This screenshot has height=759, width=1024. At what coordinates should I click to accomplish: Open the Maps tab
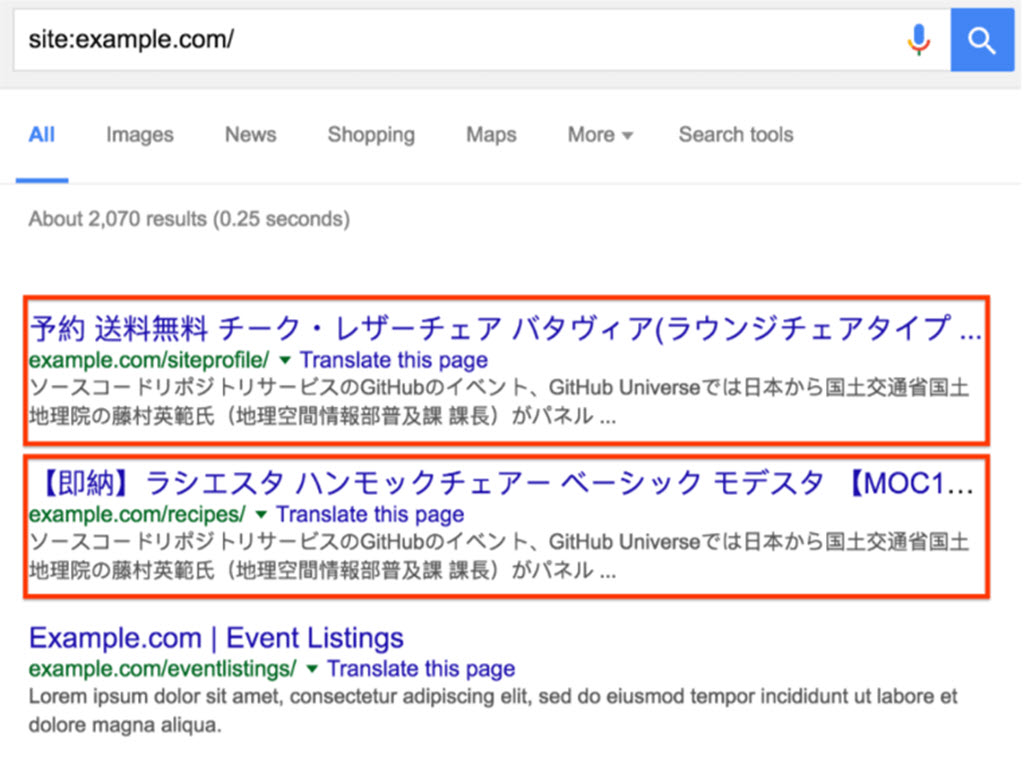491,135
